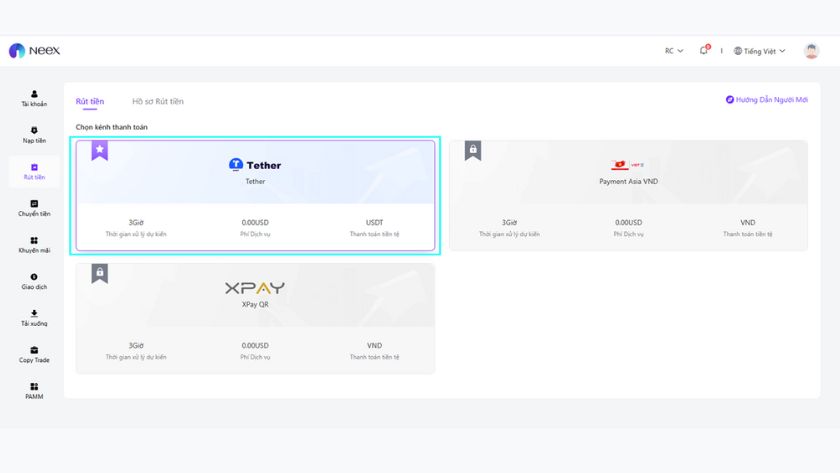The width and height of the screenshot is (840, 473).
Task: Open the Tài khoản account icon
Action: [34, 99]
